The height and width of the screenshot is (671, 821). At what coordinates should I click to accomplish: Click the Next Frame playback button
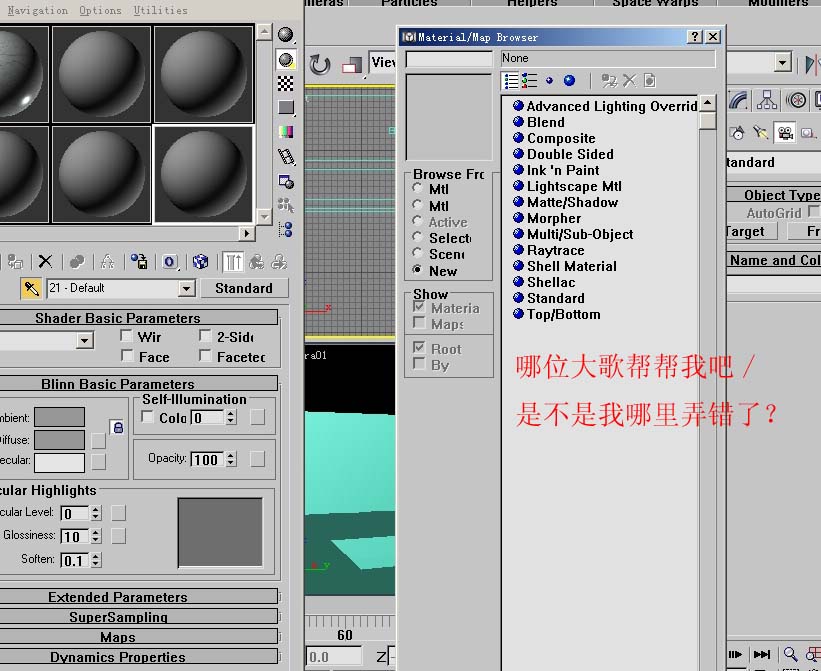pos(736,654)
